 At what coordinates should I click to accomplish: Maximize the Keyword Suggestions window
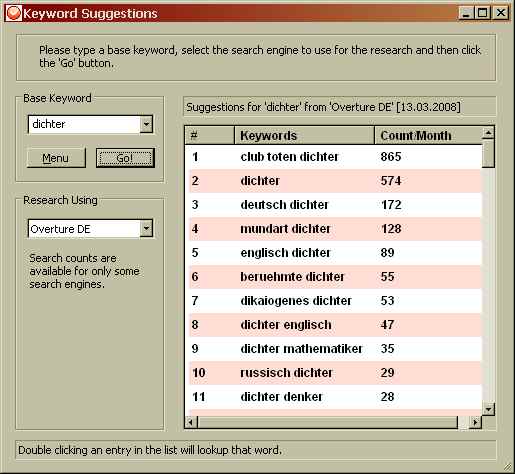coord(482,13)
